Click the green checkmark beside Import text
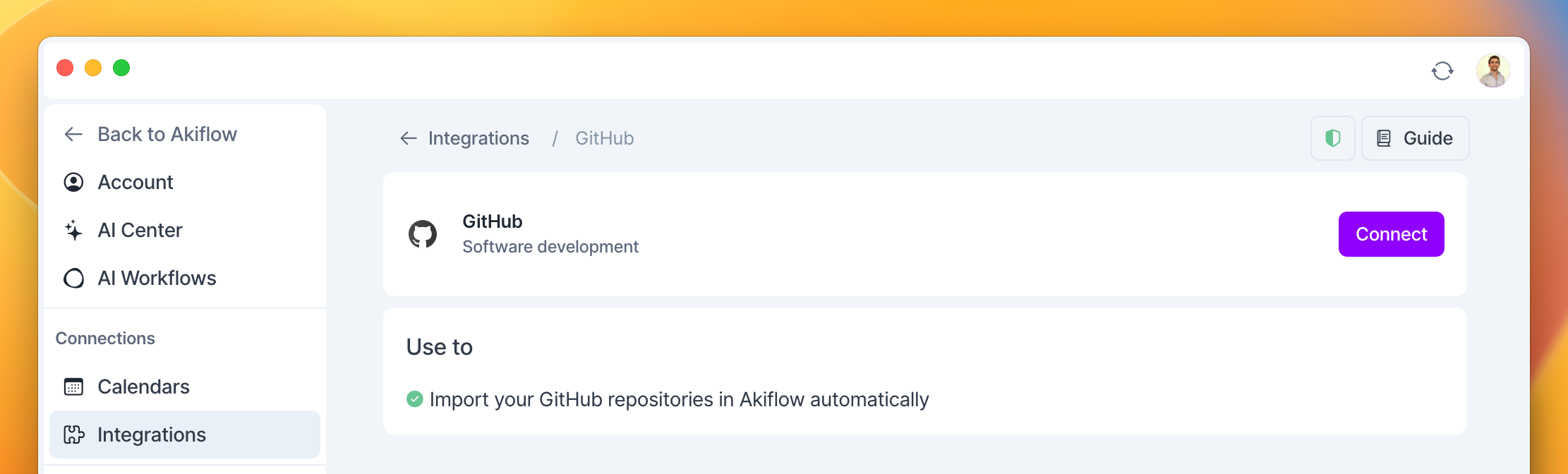Image resolution: width=1568 pixels, height=474 pixels. tap(415, 399)
